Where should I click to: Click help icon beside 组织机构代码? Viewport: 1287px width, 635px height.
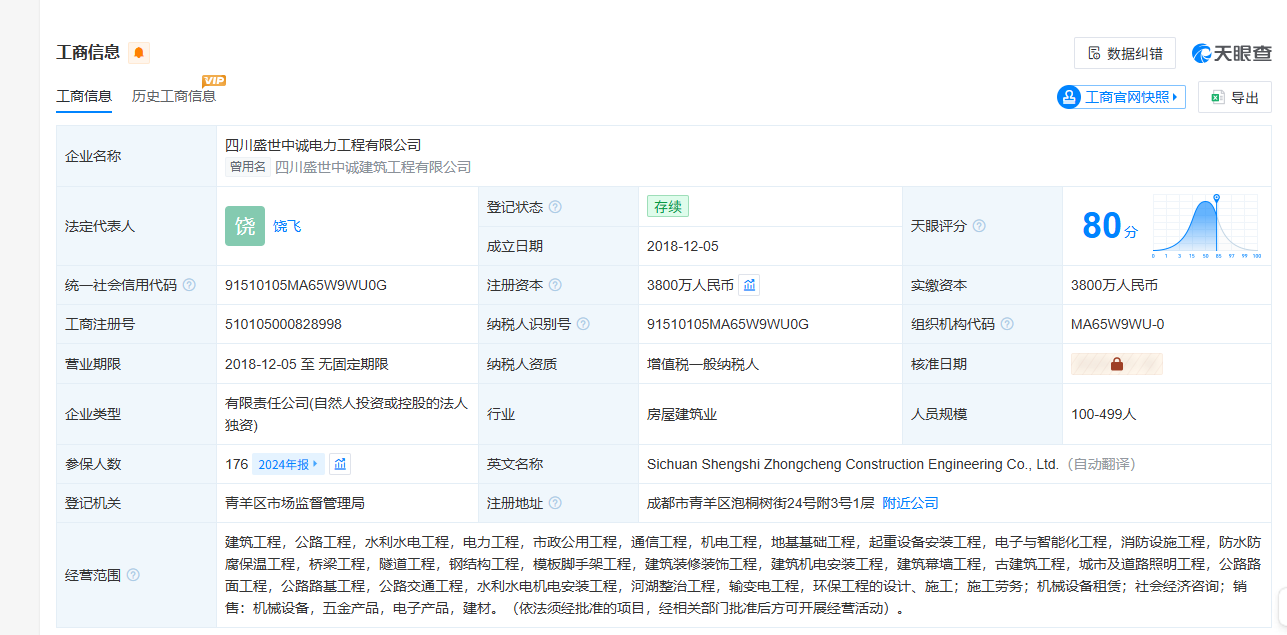[1007, 324]
